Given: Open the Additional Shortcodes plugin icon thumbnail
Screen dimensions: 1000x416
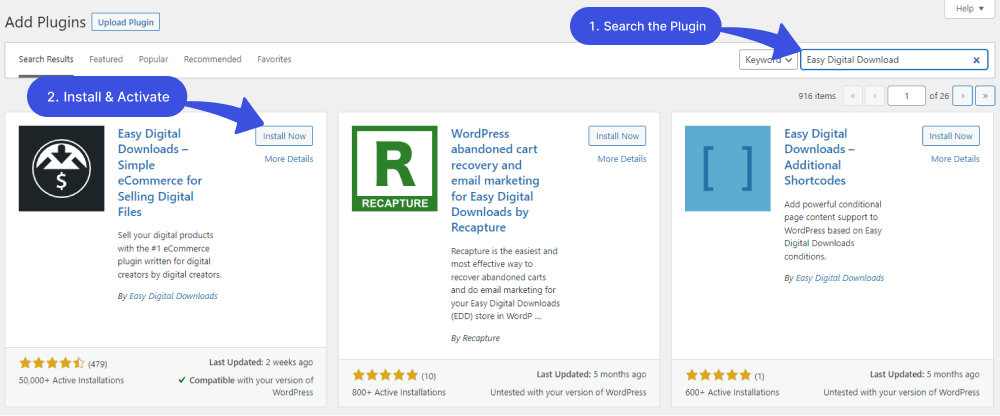Looking at the screenshot, I should pos(728,168).
